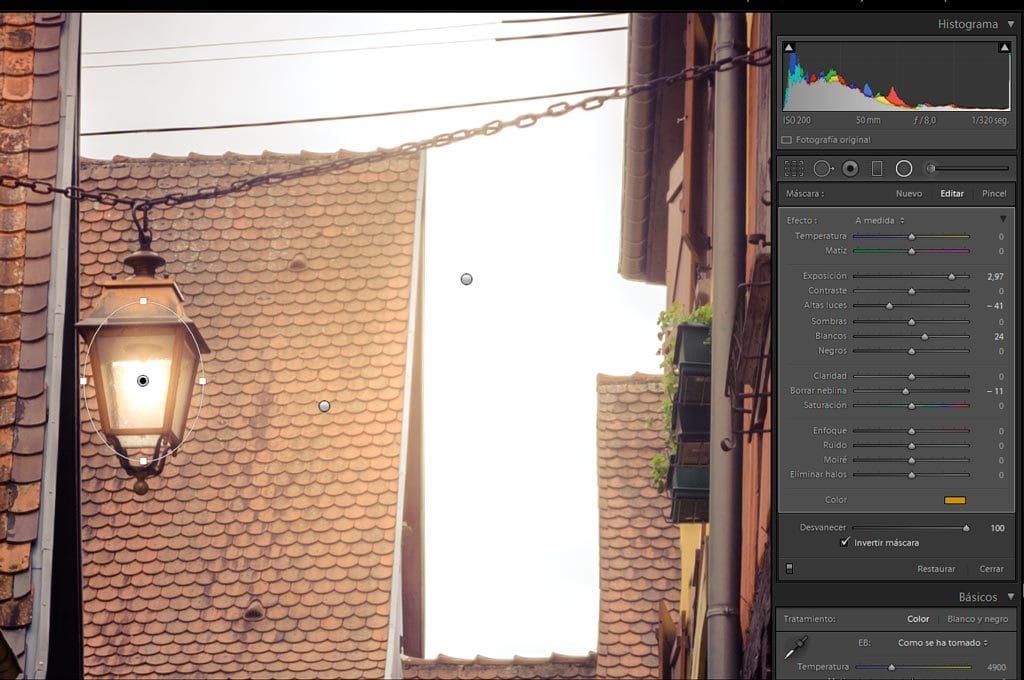
Task: Switch mask mode to Editar
Action: point(952,193)
